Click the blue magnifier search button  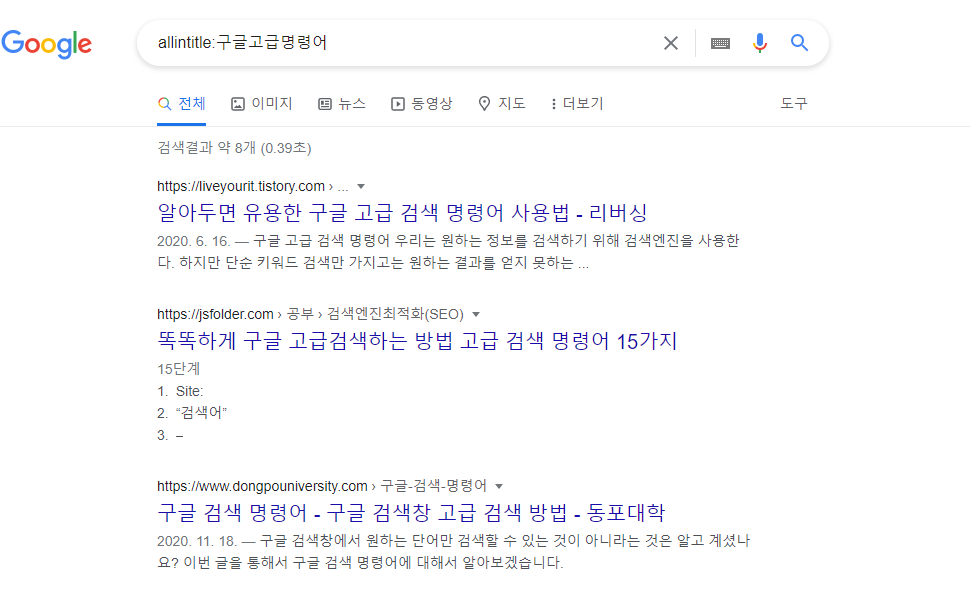799,43
